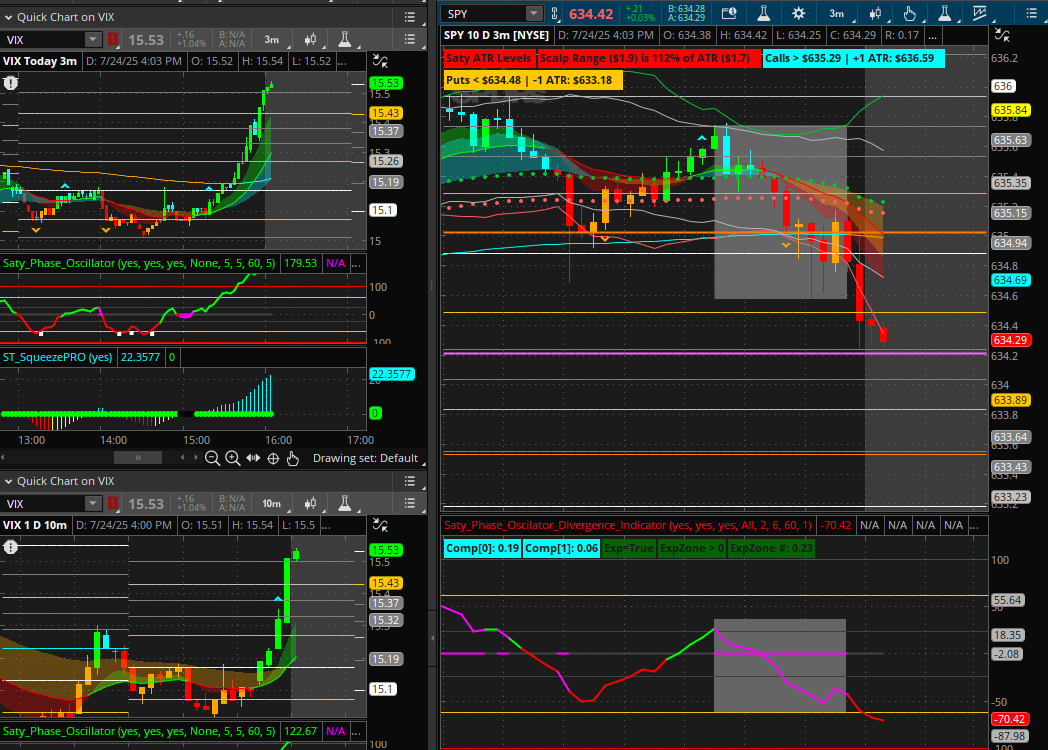The image size is (1048, 750).
Task: Click the alert marker on bottom VIX chart
Action: [11, 547]
